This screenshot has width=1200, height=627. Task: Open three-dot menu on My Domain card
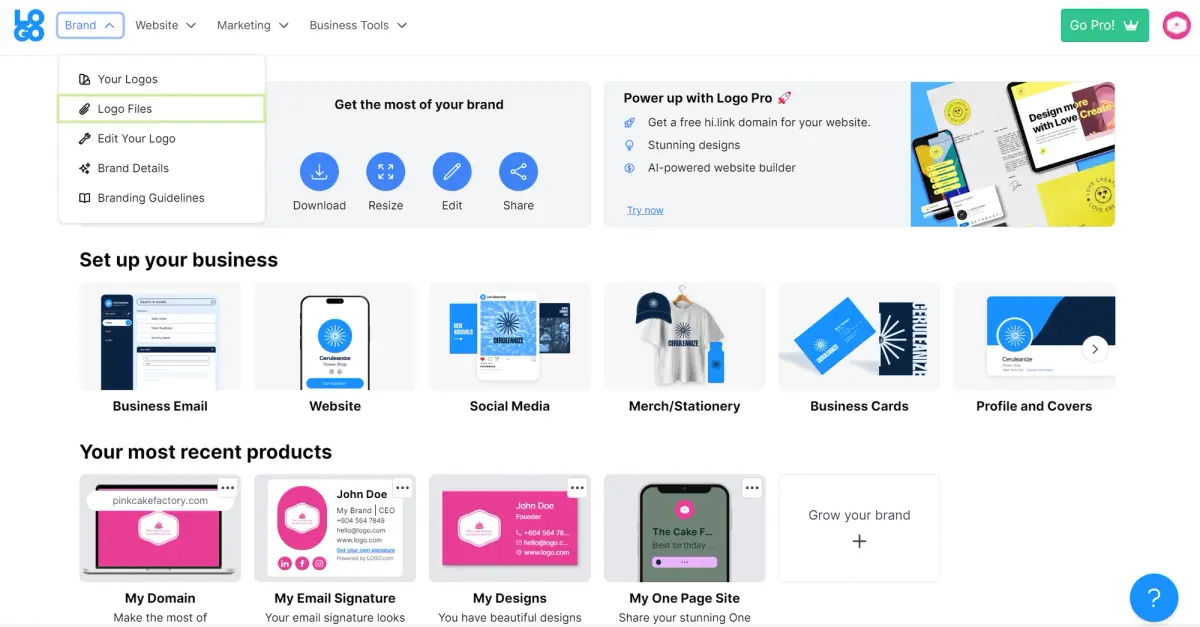tap(227, 488)
